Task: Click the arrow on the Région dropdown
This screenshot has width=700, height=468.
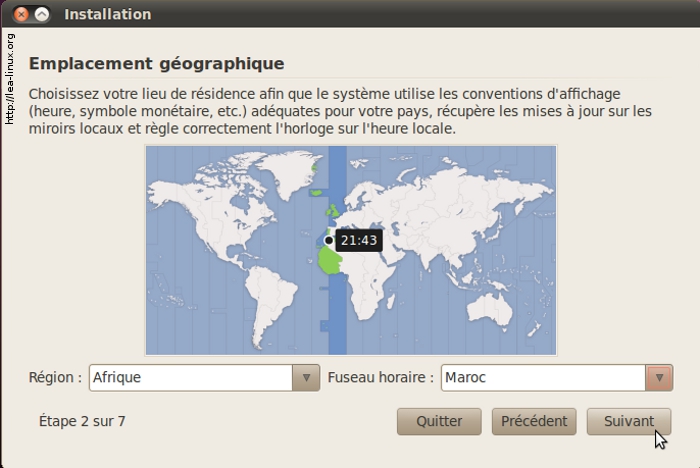Action: point(306,378)
